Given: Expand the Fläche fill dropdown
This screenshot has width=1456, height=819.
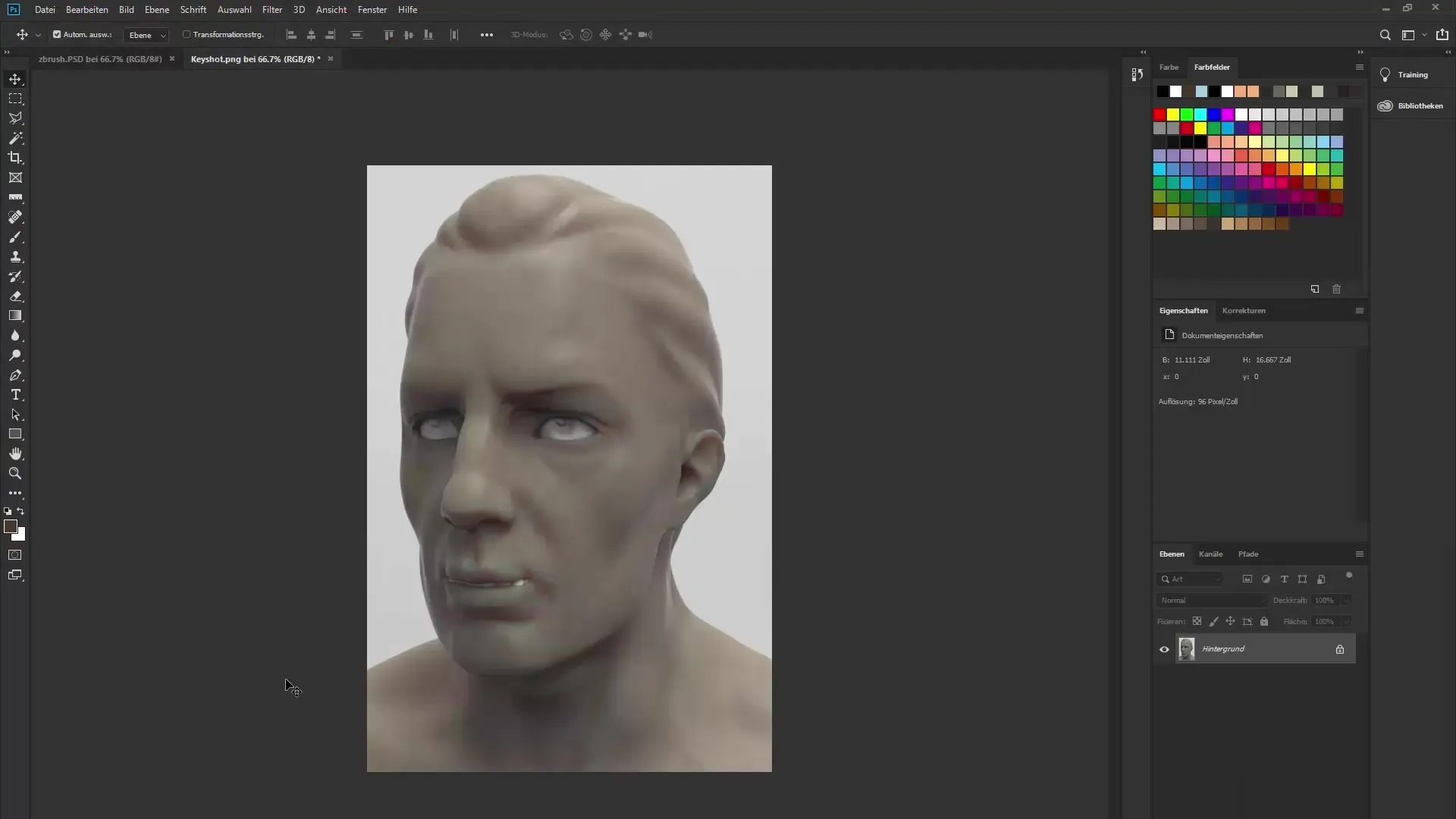Looking at the screenshot, I should 1346,621.
